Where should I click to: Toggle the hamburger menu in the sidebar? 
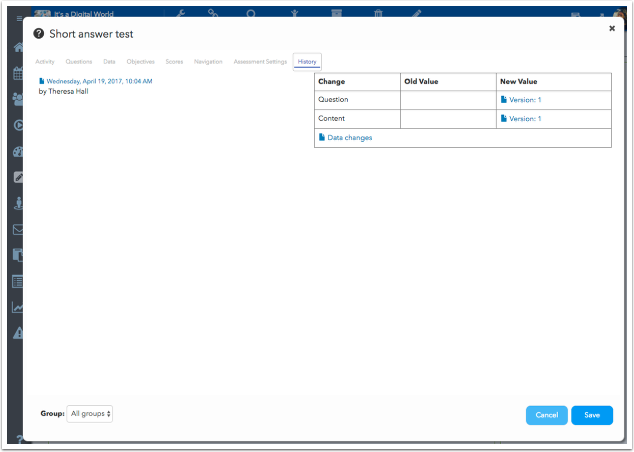(x=19, y=19)
